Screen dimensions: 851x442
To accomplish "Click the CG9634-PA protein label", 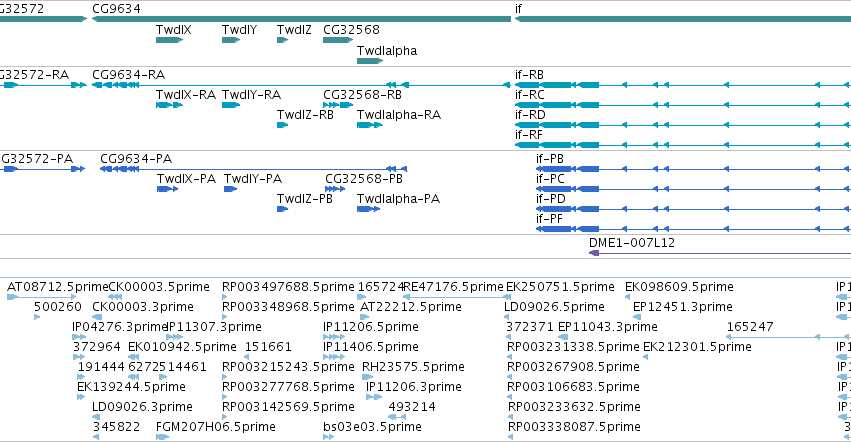I will pyautogui.click(x=136, y=159).
